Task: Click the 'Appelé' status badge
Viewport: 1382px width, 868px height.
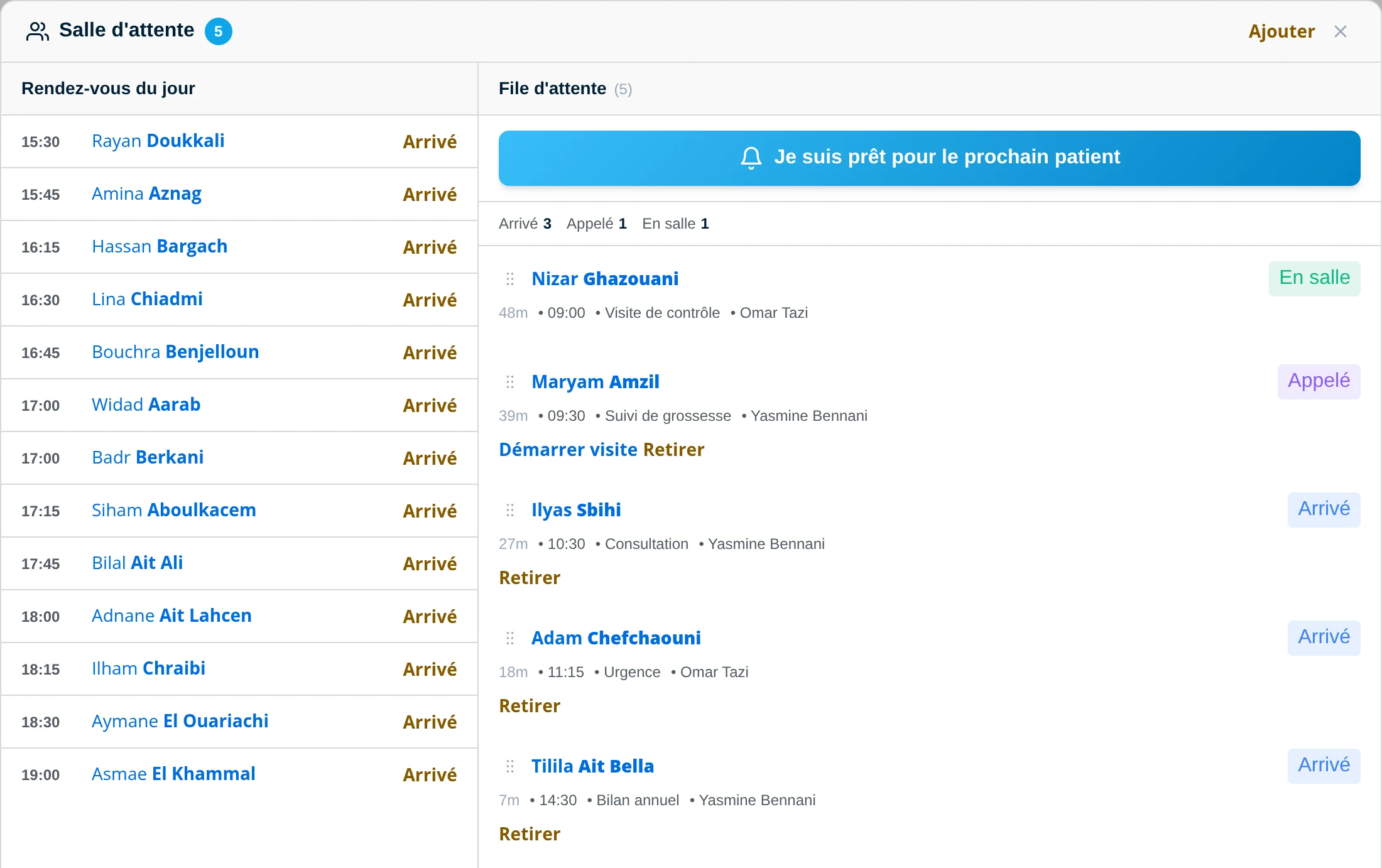Action: (x=1319, y=381)
